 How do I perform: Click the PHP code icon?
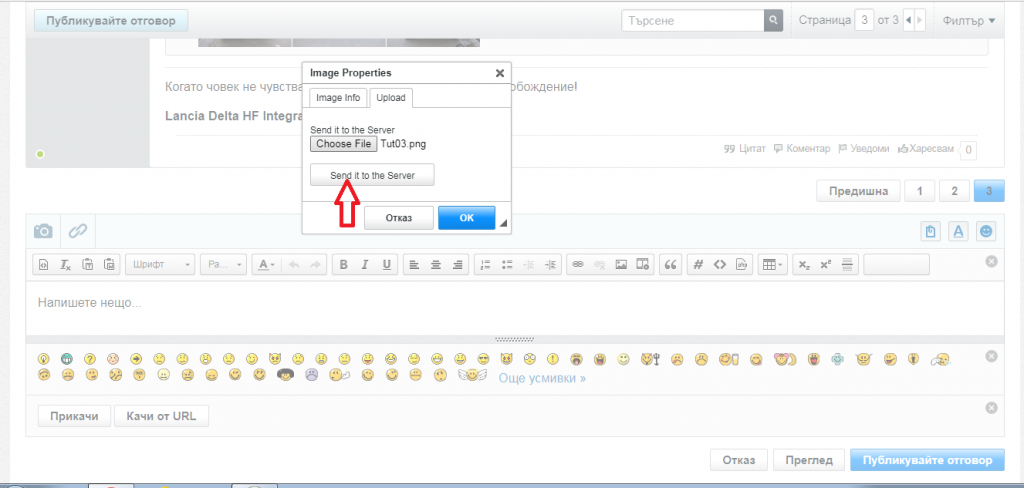[x=741, y=265]
